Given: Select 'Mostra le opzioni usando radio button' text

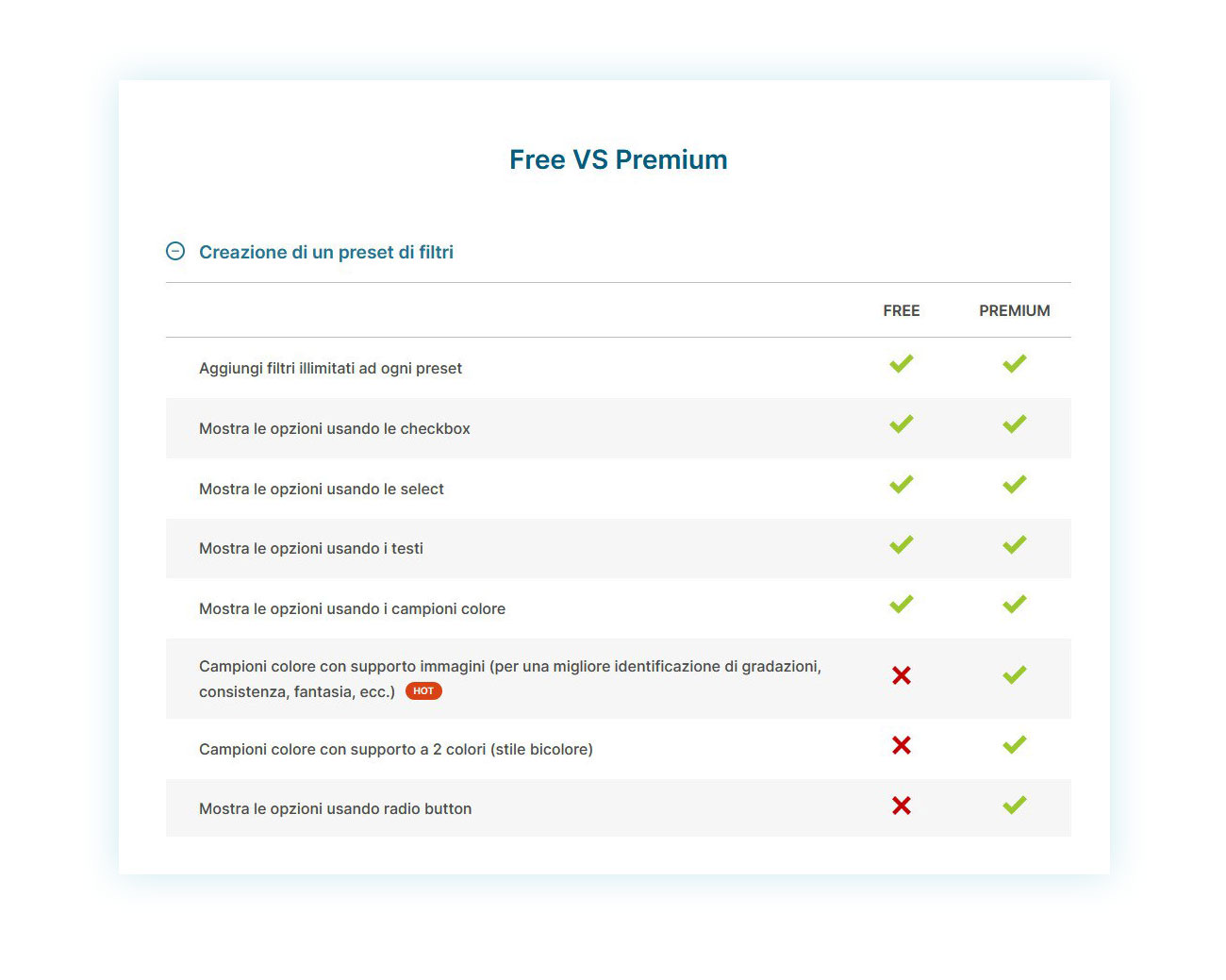Looking at the screenshot, I should [x=335, y=808].
